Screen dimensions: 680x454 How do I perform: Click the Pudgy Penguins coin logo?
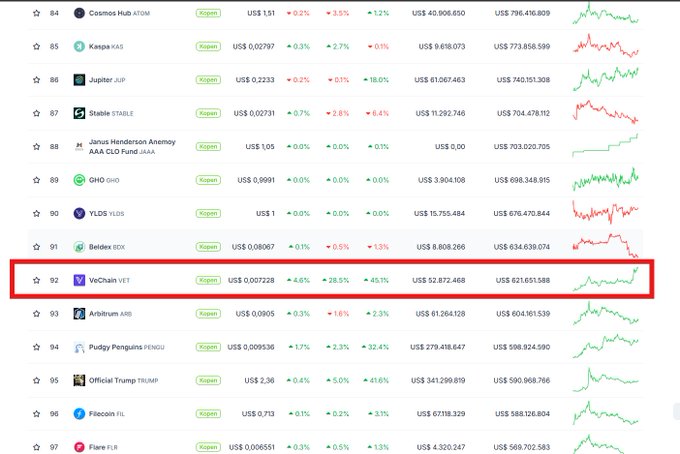[79, 347]
